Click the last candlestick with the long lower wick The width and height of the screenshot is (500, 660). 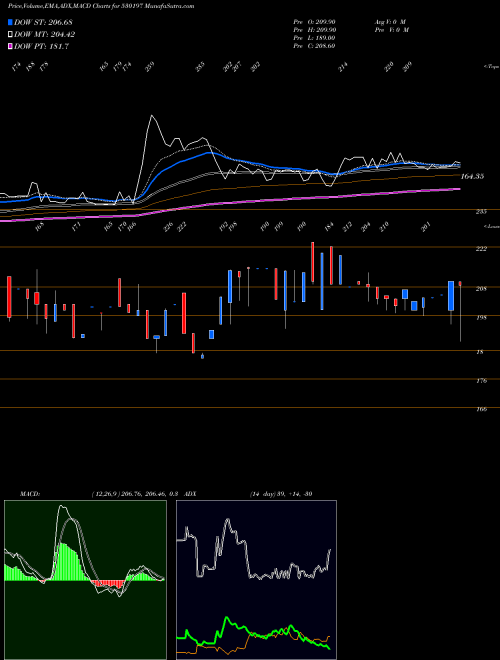(460, 311)
